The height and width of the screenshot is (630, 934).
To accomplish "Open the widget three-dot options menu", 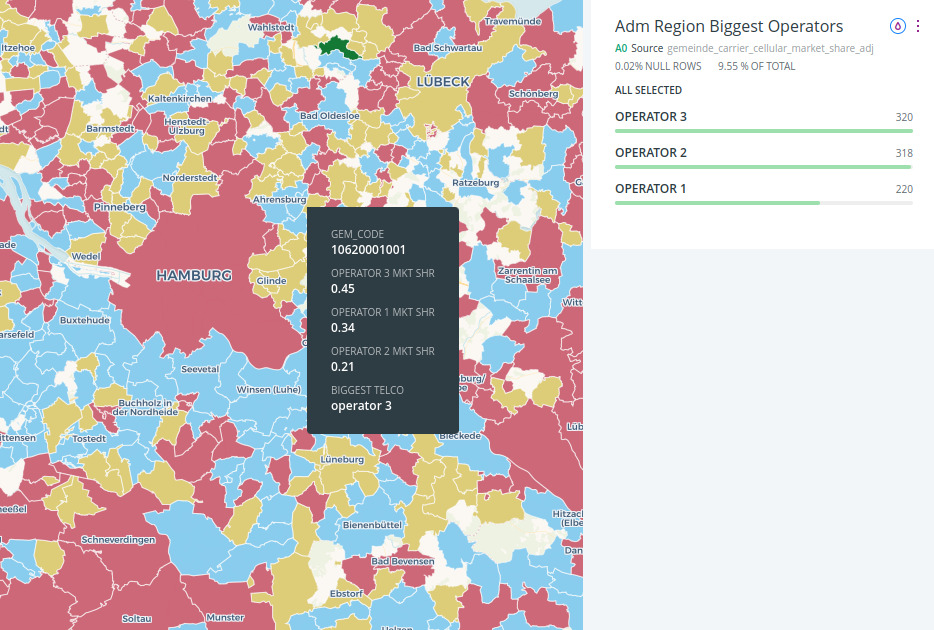I will (x=918, y=27).
